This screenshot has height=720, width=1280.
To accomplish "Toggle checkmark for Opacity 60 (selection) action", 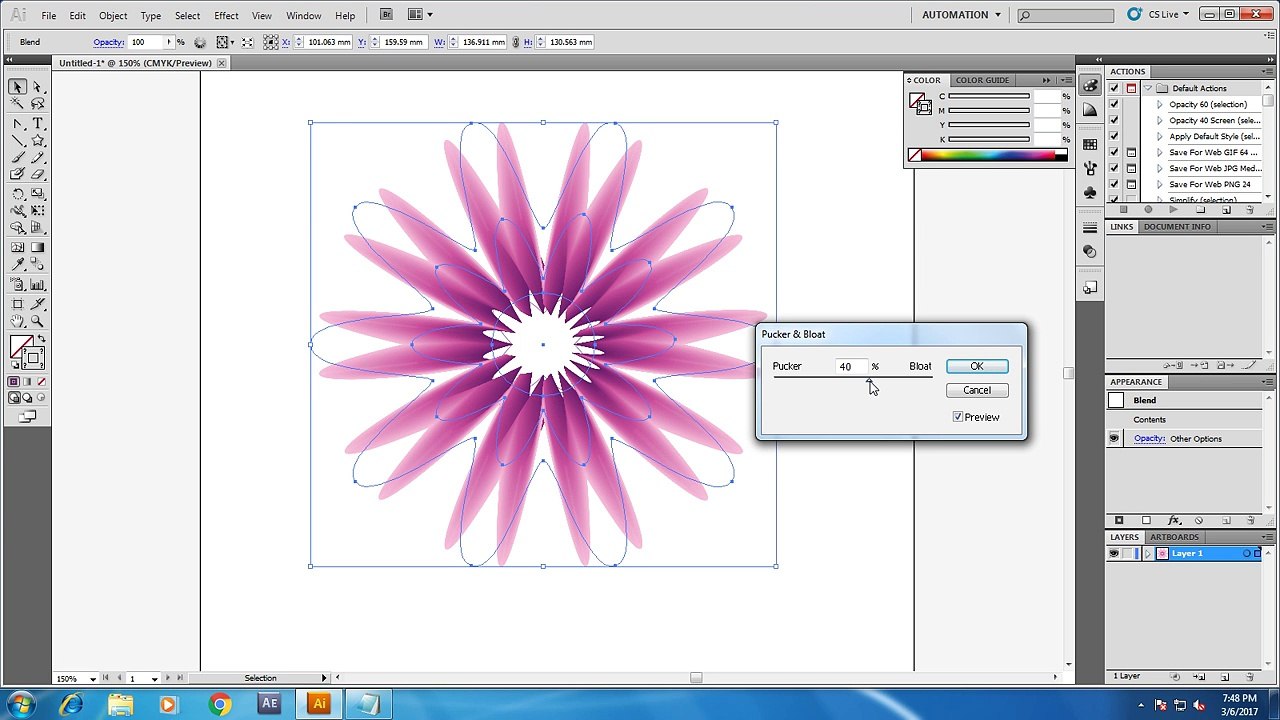I will coord(1114,104).
